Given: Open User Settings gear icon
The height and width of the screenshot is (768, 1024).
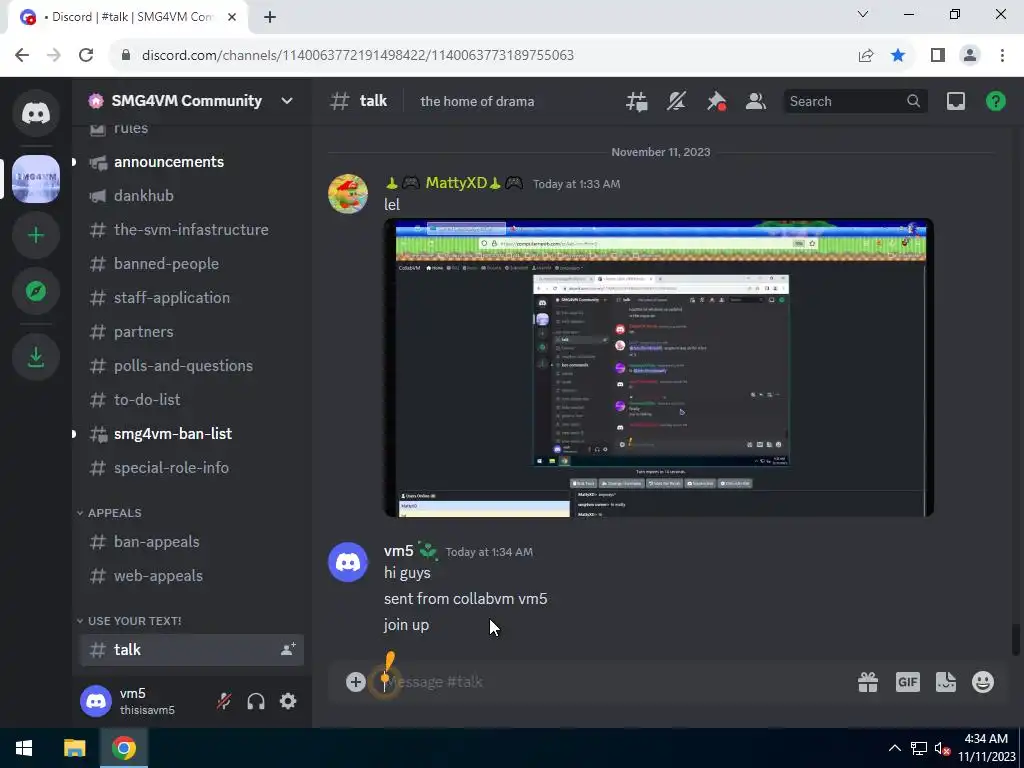Looking at the screenshot, I should tap(288, 701).
